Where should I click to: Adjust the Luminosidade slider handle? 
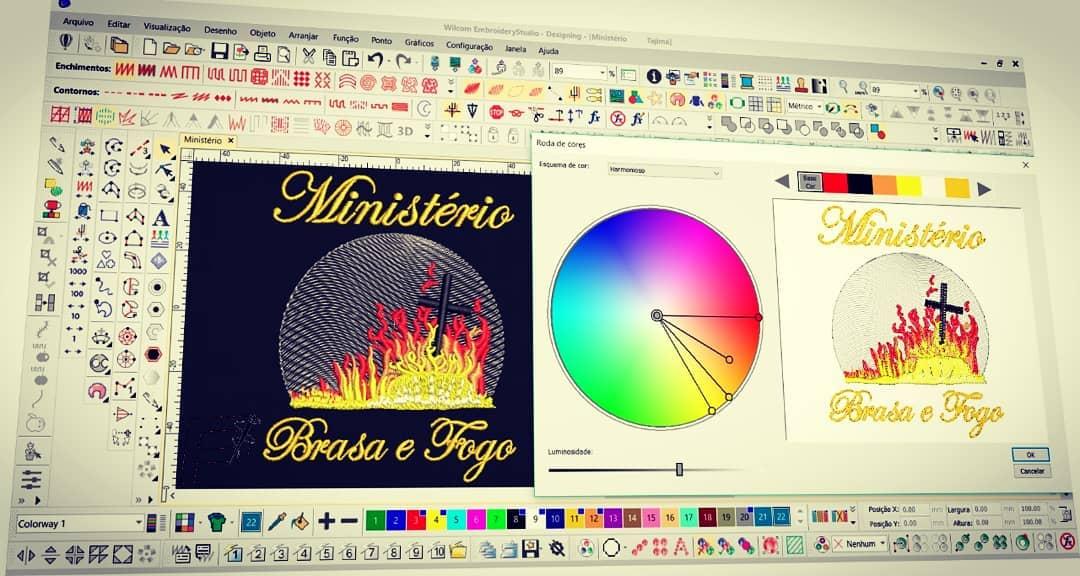(679, 470)
